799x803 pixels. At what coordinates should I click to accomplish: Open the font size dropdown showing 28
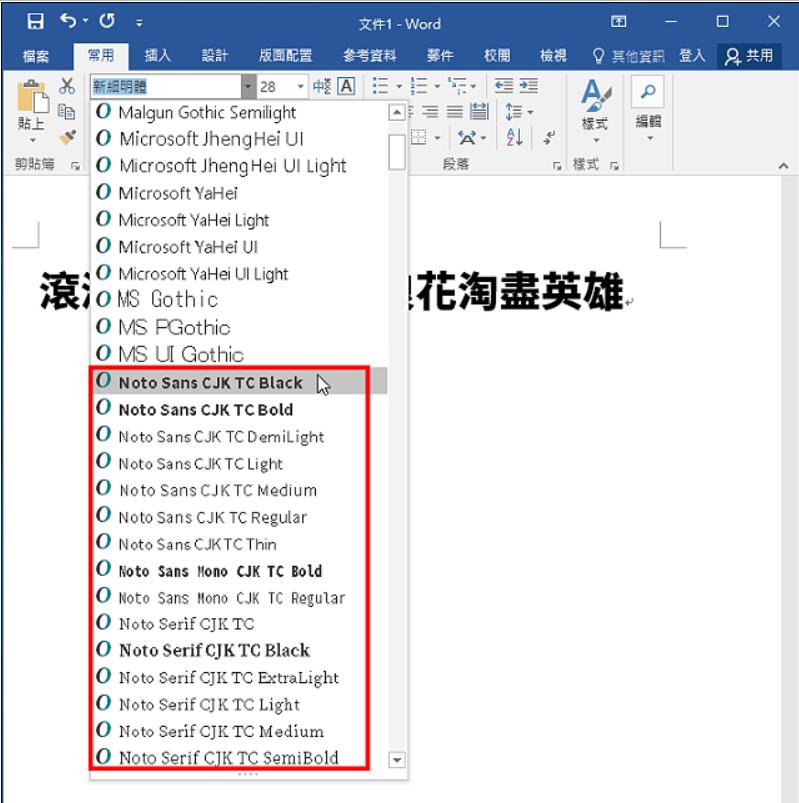[301, 86]
